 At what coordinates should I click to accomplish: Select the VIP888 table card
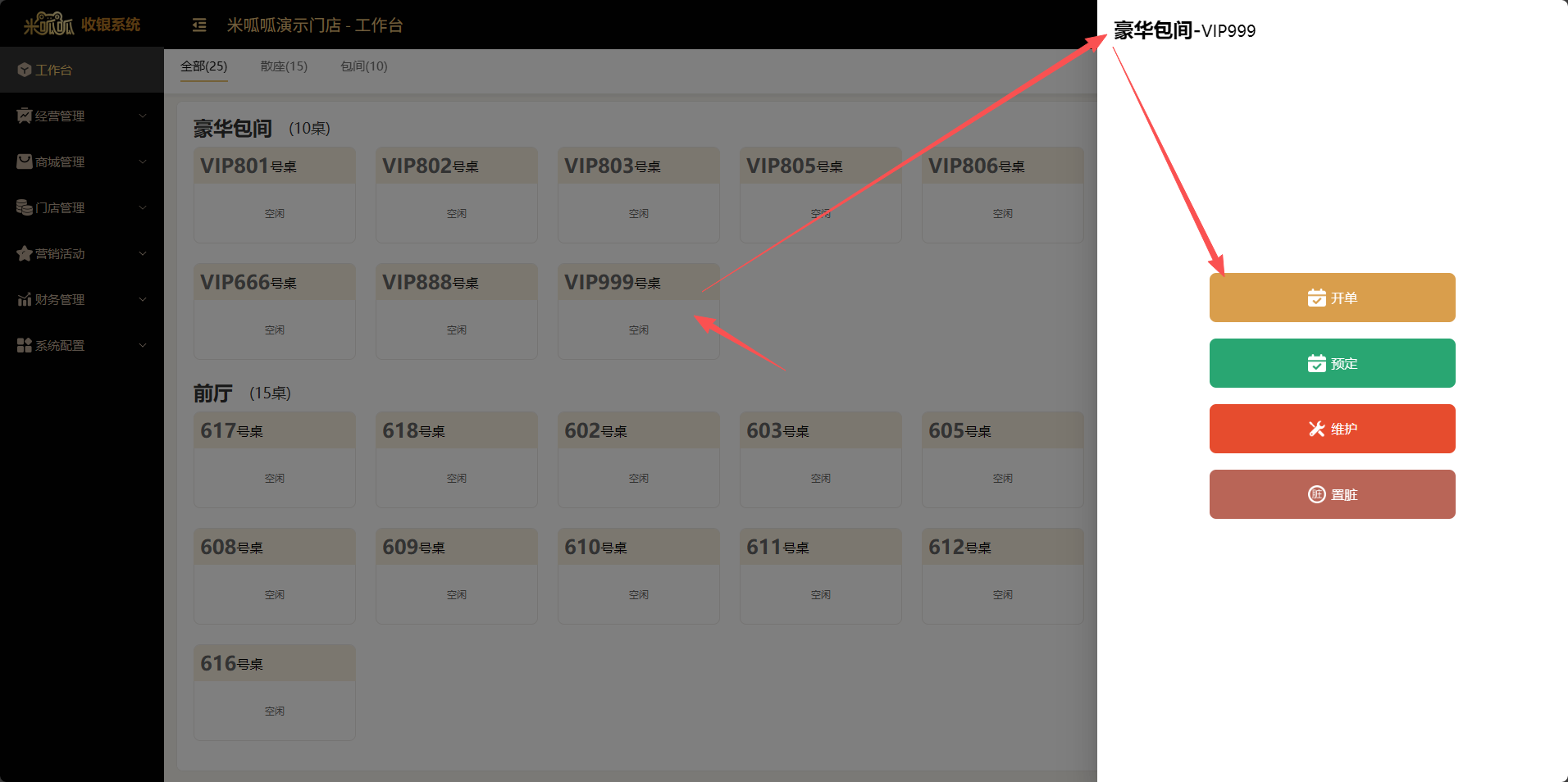(x=456, y=311)
